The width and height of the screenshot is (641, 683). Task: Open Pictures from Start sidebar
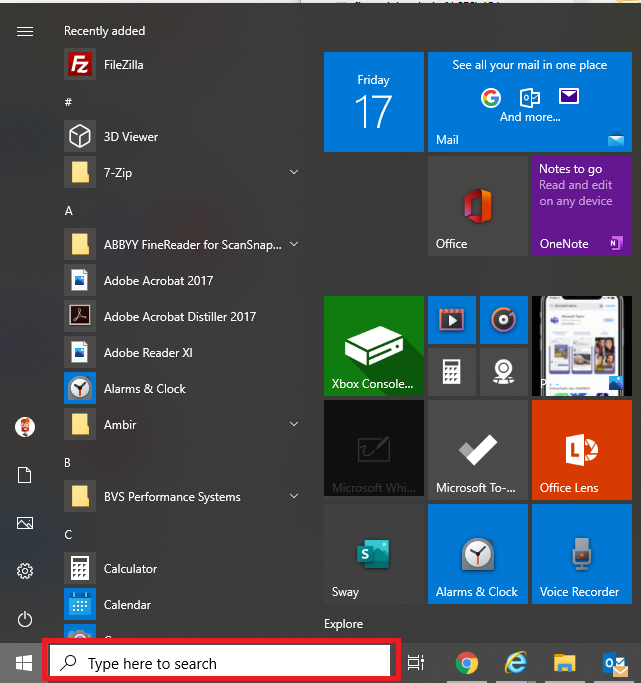tap(25, 523)
